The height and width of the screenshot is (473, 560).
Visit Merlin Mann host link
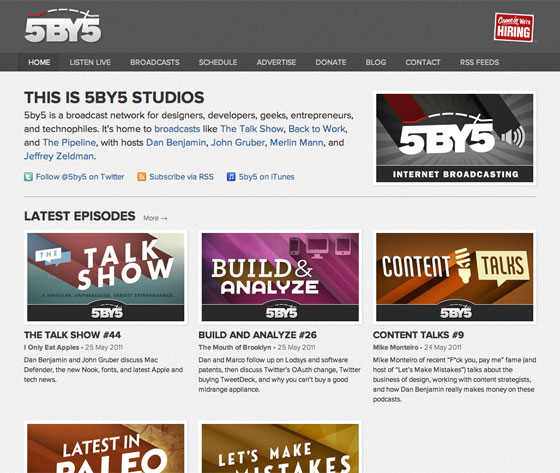coord(296,142)
